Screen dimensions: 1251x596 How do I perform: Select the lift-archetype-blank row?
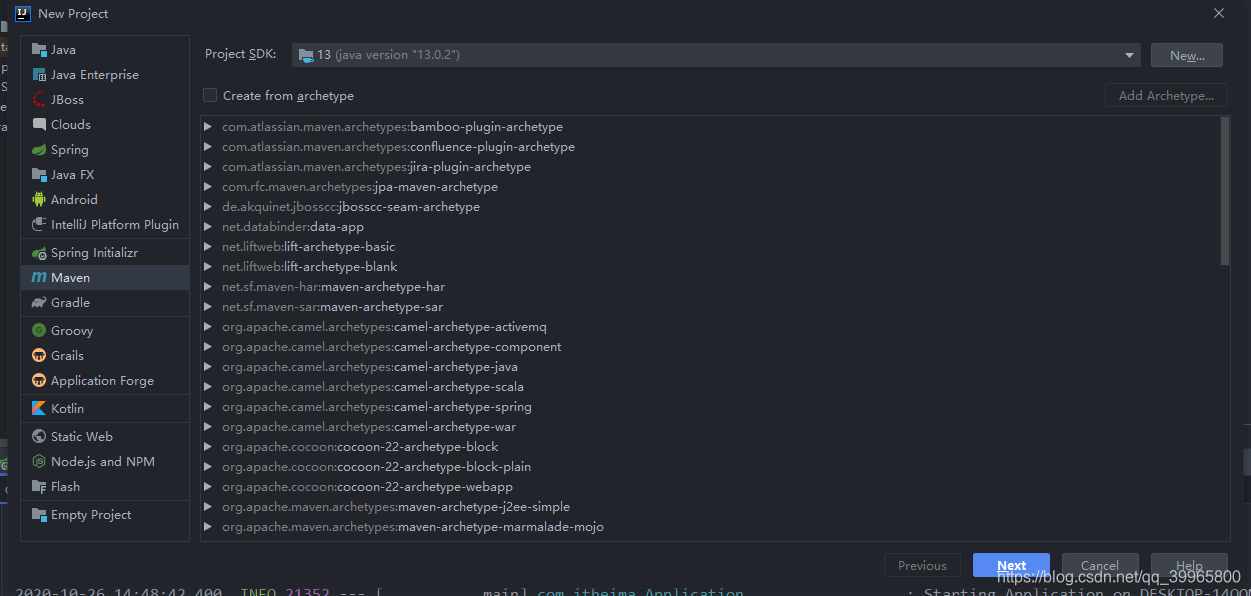click(x=710, y=267)
